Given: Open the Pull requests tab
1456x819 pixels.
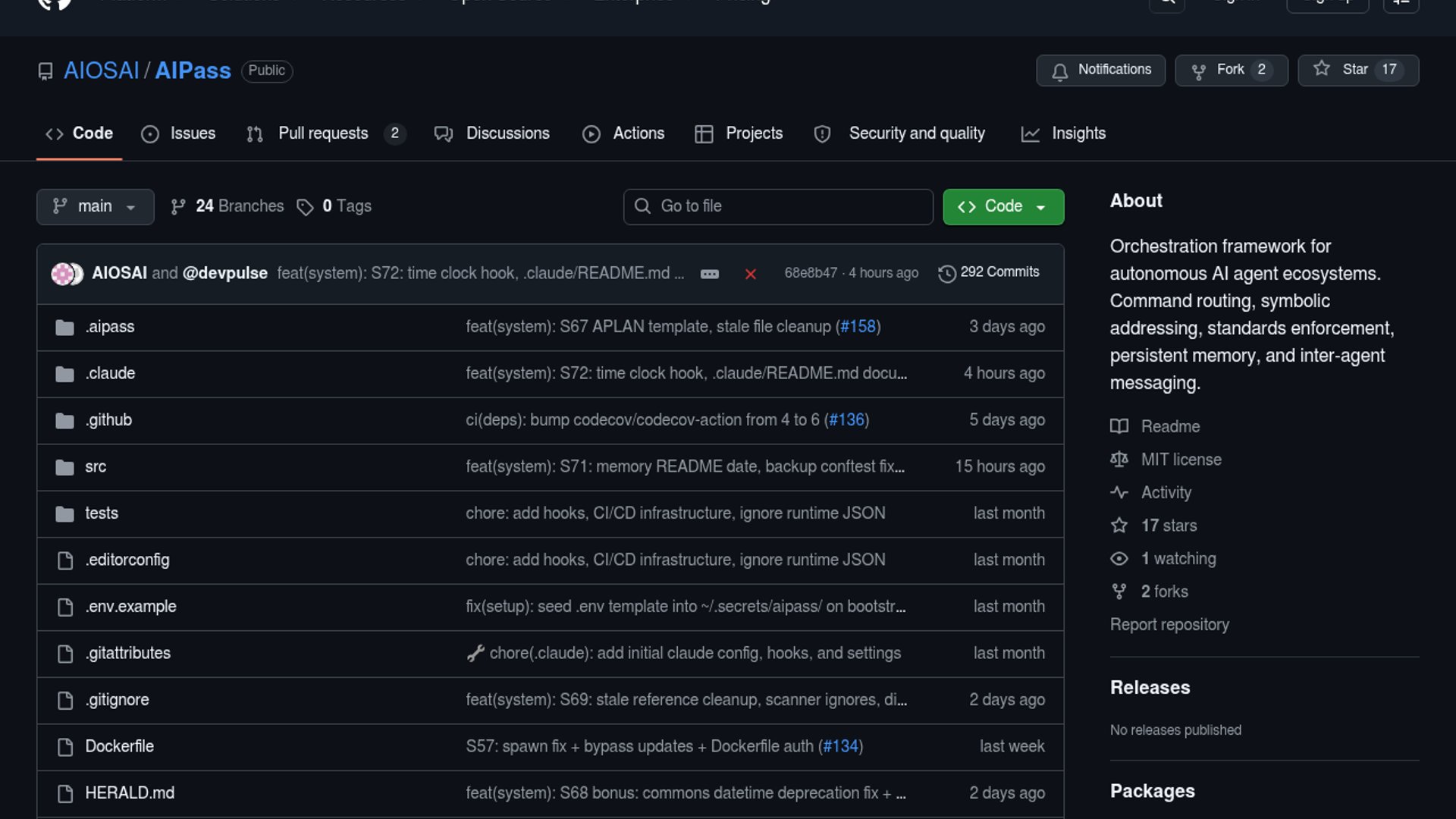Looking at the screenshot, I should pyautogui.click(x=324, y=133).
